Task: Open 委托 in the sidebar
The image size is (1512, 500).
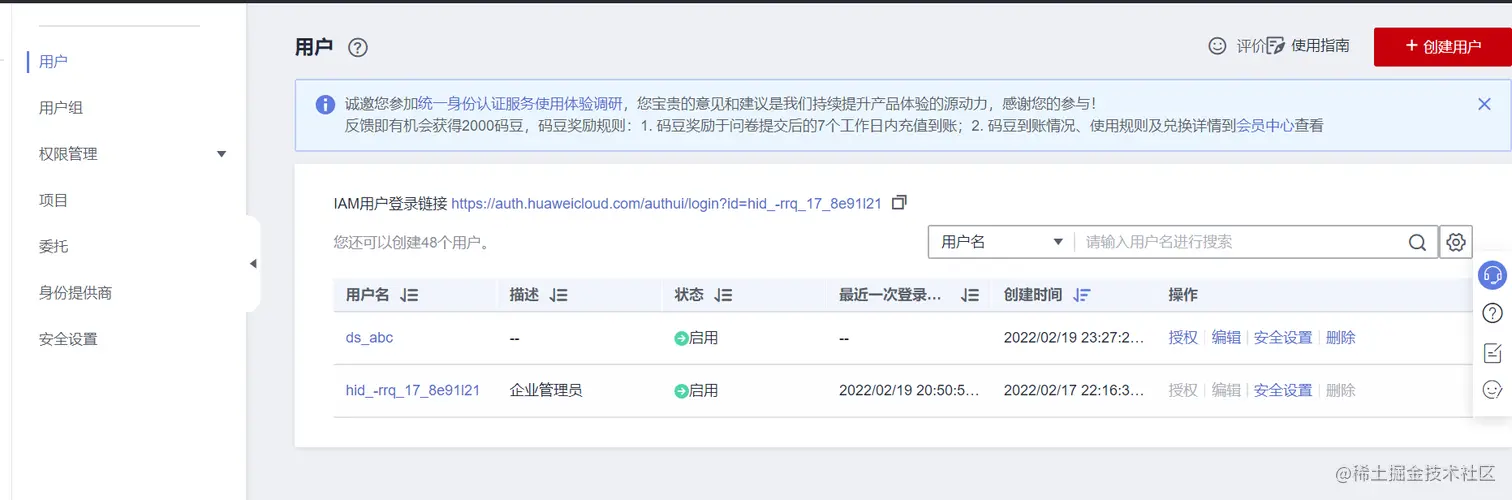Action: 53,246
